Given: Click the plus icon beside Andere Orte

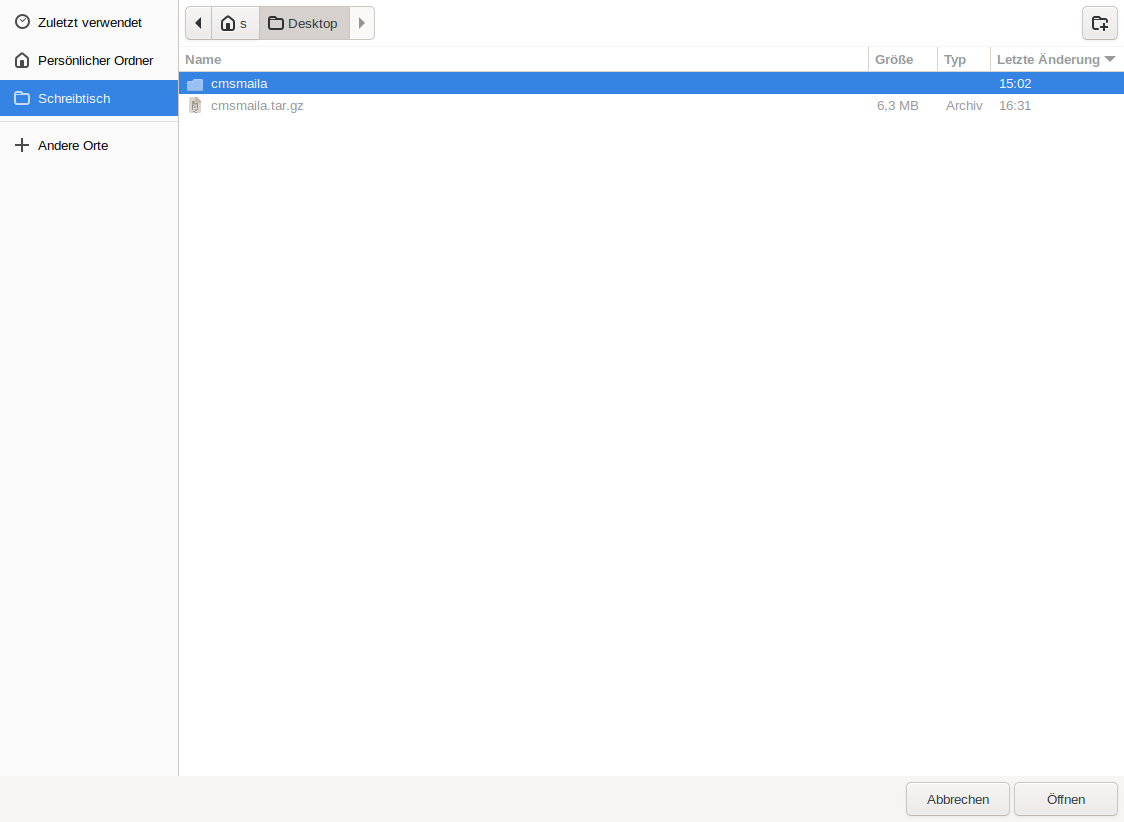Looking at the screenshot, I should pyautogui.click(x=22, y=146).
